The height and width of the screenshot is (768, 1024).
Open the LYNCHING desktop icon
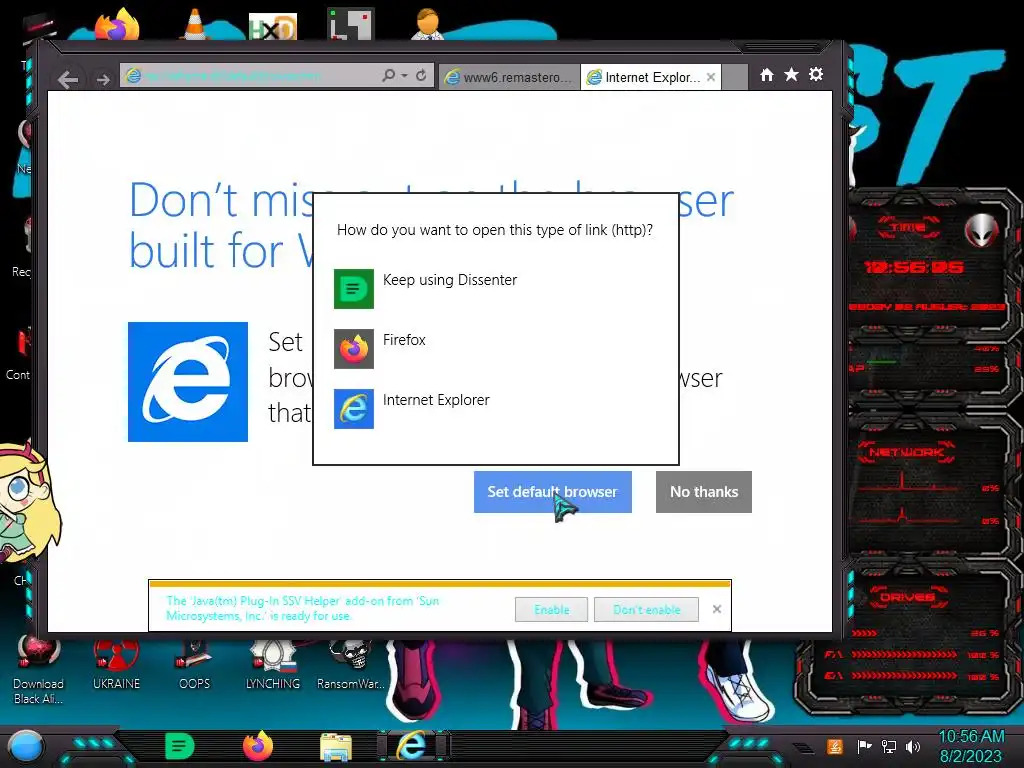272,666
